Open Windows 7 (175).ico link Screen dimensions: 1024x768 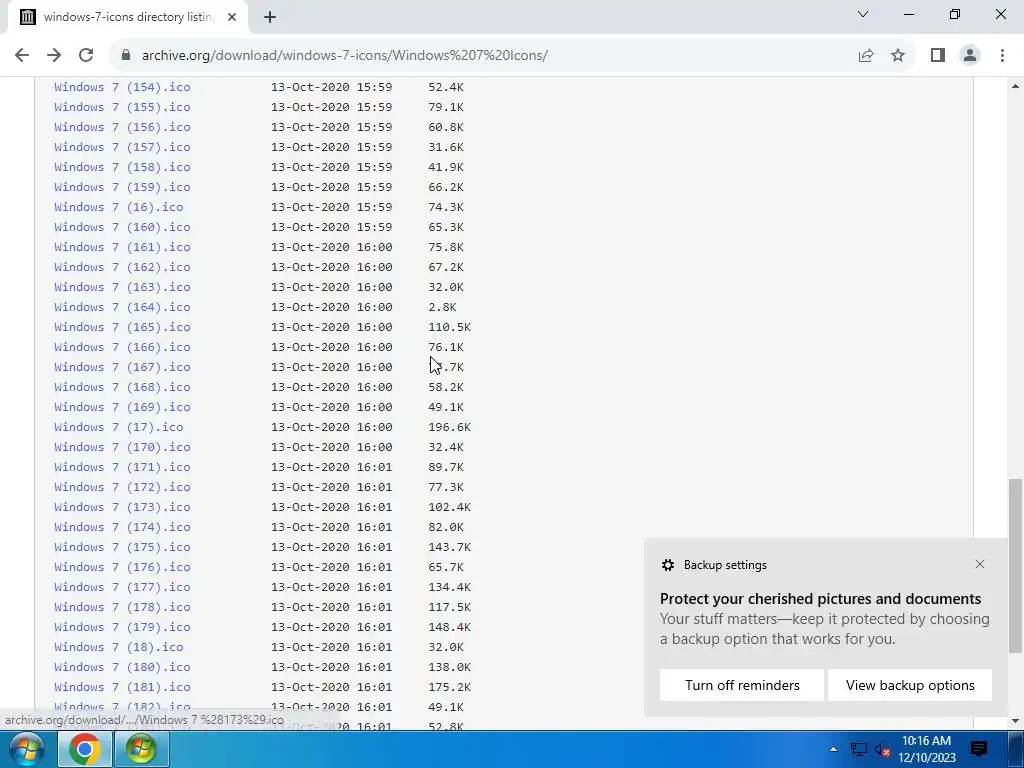(122, 547)
